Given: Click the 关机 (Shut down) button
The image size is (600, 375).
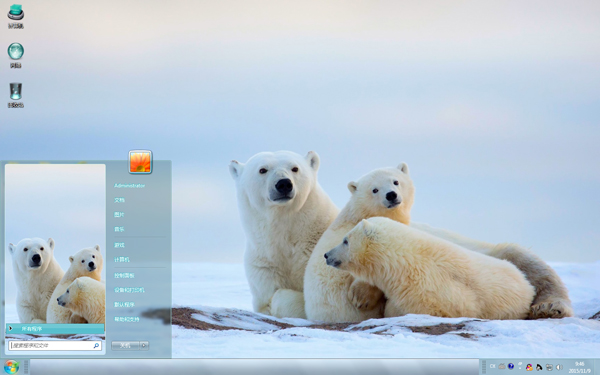Looking at the screenshot, I should (x=125, y=346).
